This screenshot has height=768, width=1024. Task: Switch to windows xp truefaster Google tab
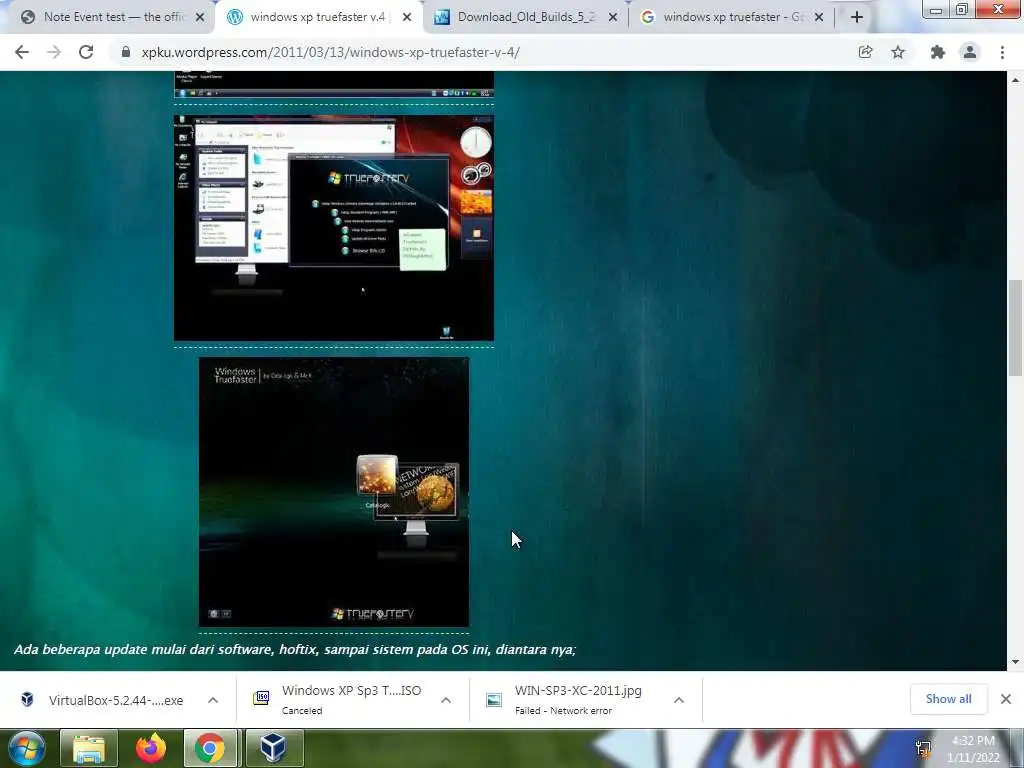731,17
